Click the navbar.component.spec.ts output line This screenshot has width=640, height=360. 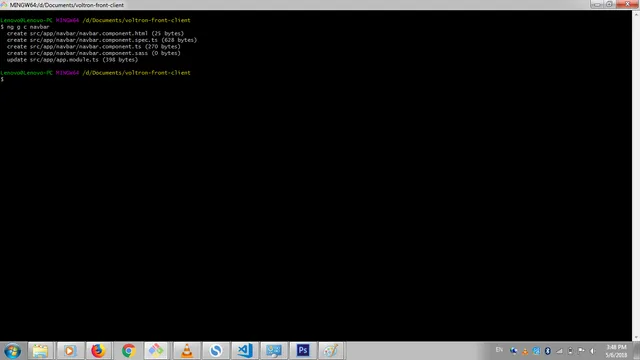tap(102, 40)
